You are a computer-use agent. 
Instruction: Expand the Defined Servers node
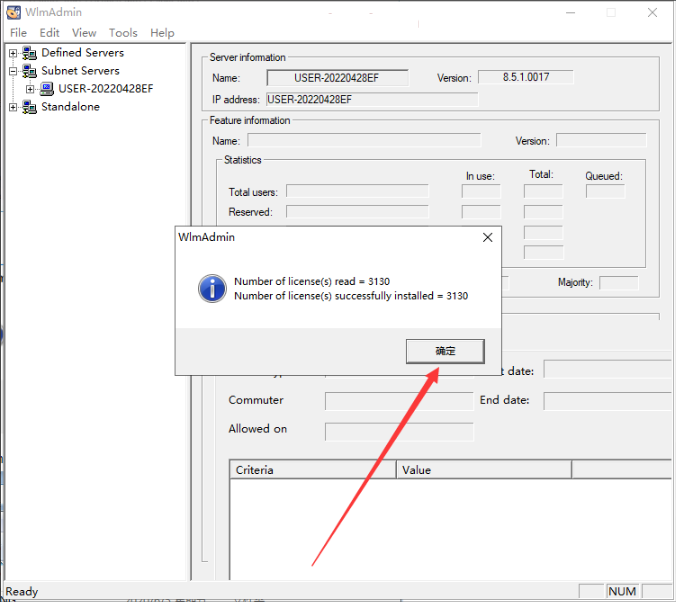[x=13, y=53]
